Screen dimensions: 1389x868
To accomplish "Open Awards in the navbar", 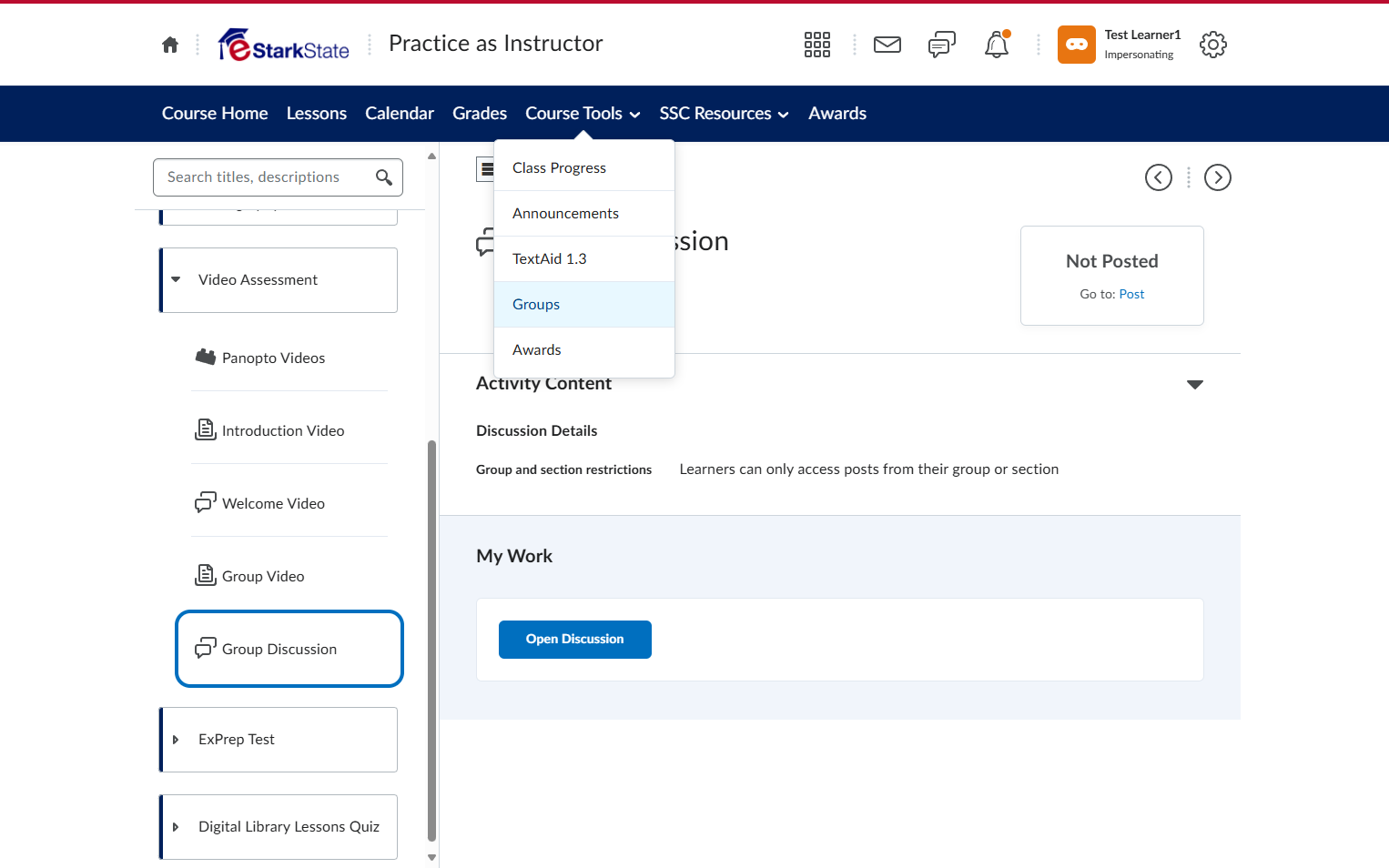I will point(837,114).
